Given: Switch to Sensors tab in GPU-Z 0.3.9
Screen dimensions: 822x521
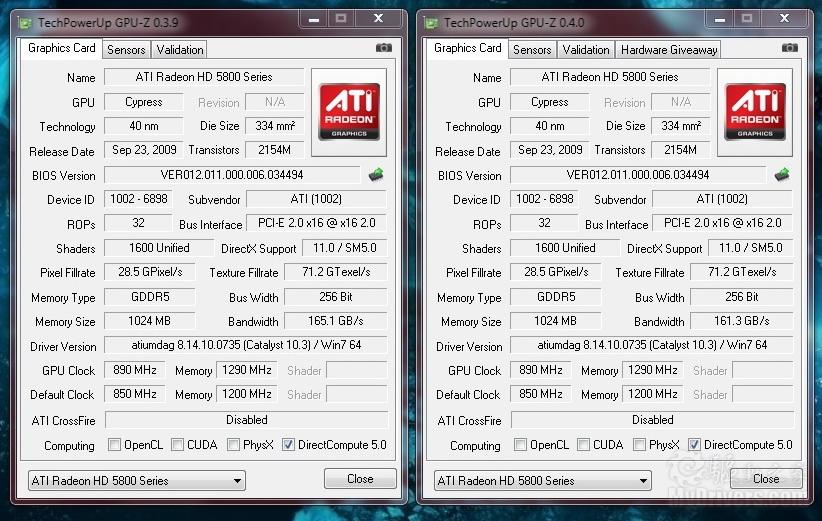Looking at the screenshot, I should click(x=126, y=50).
